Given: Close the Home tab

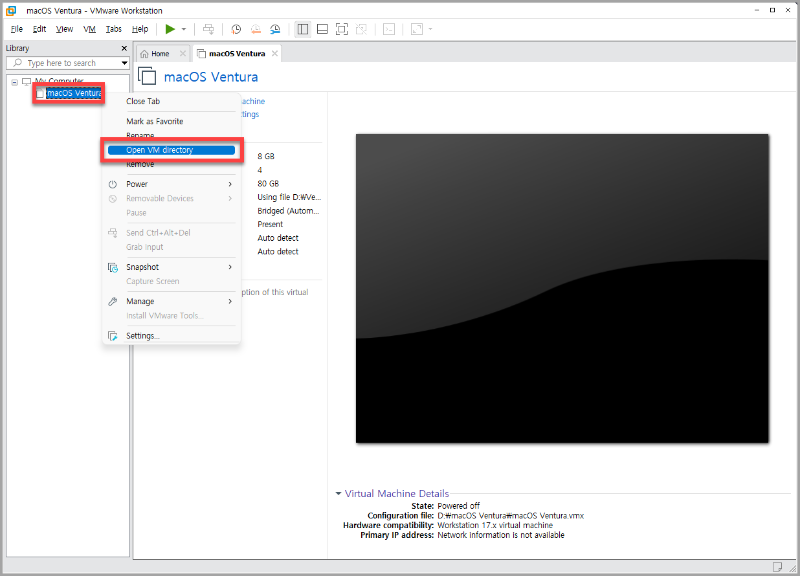Looking at the screenshot, I should [x=183, y=54].
